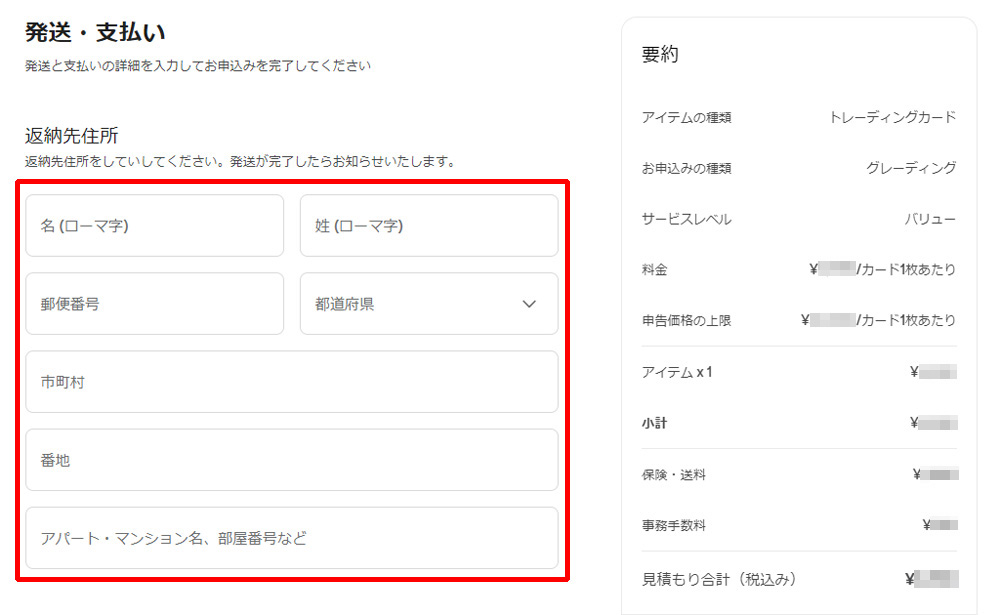The width and height of the screenshot is (1000, 615).
Task: Click the 発送・支払い page heading
Action: click(95, 32)
